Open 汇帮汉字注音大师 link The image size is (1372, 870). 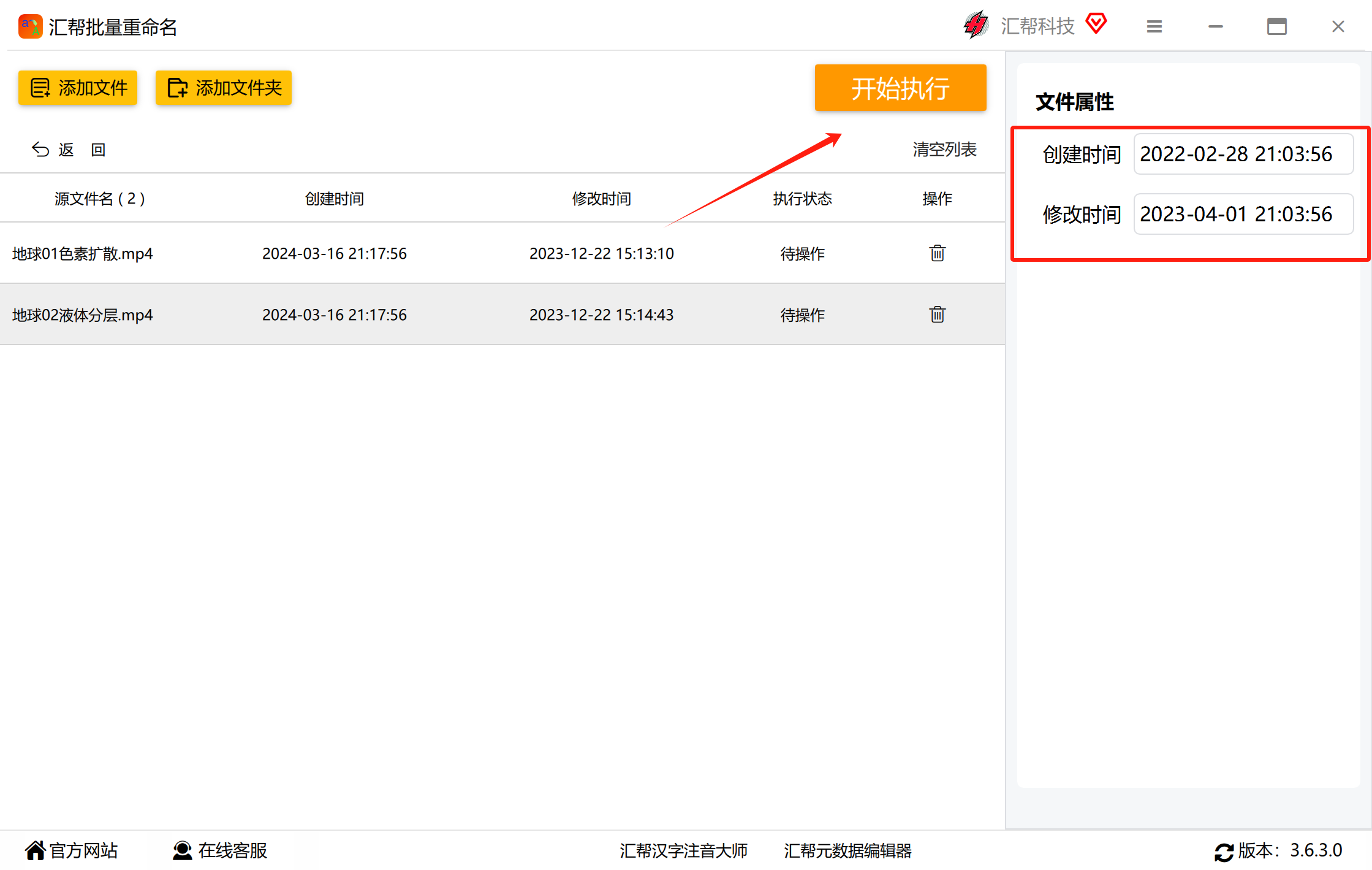[683, 851]
